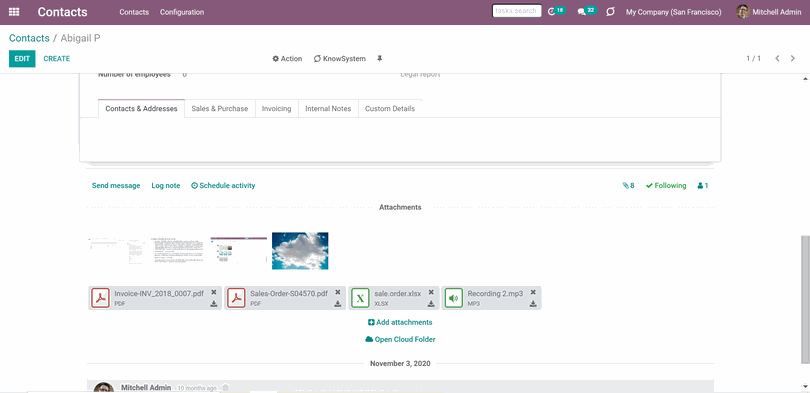Click the 1 / 1 pager counter
The image size is (810, 393).
tap(753, 59)
